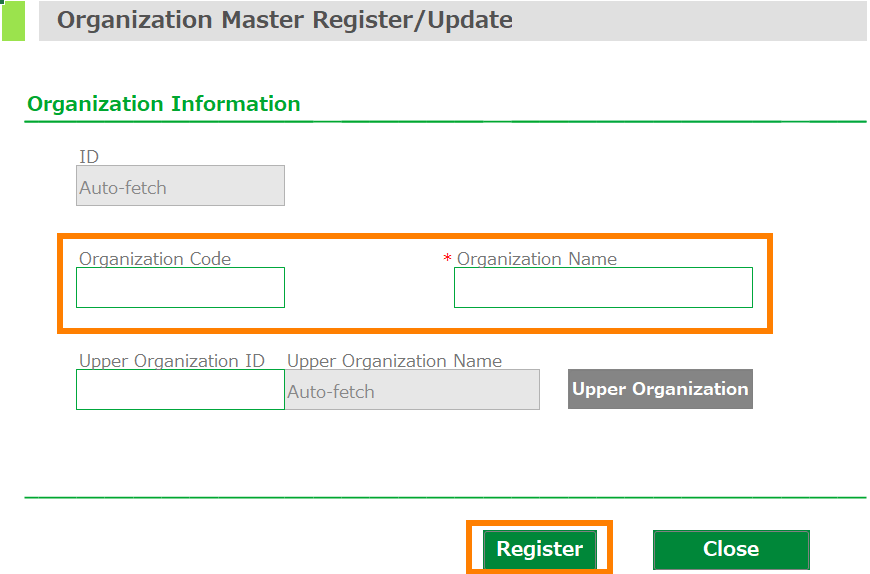This screenshot has height=574, width=870.
Task: Click the red required asterisk marker
Action: click(448, 260)
